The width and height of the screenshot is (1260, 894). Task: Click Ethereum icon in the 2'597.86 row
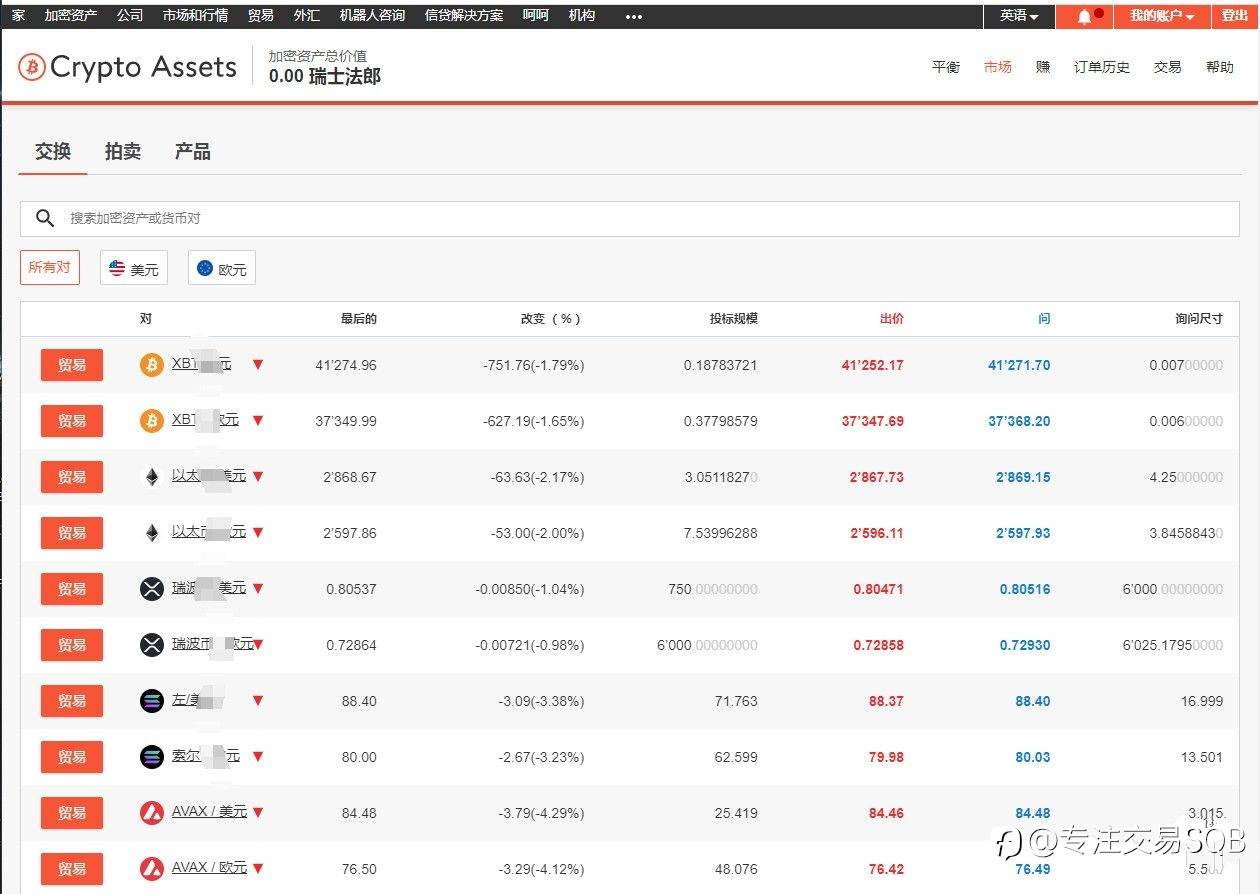151,533
